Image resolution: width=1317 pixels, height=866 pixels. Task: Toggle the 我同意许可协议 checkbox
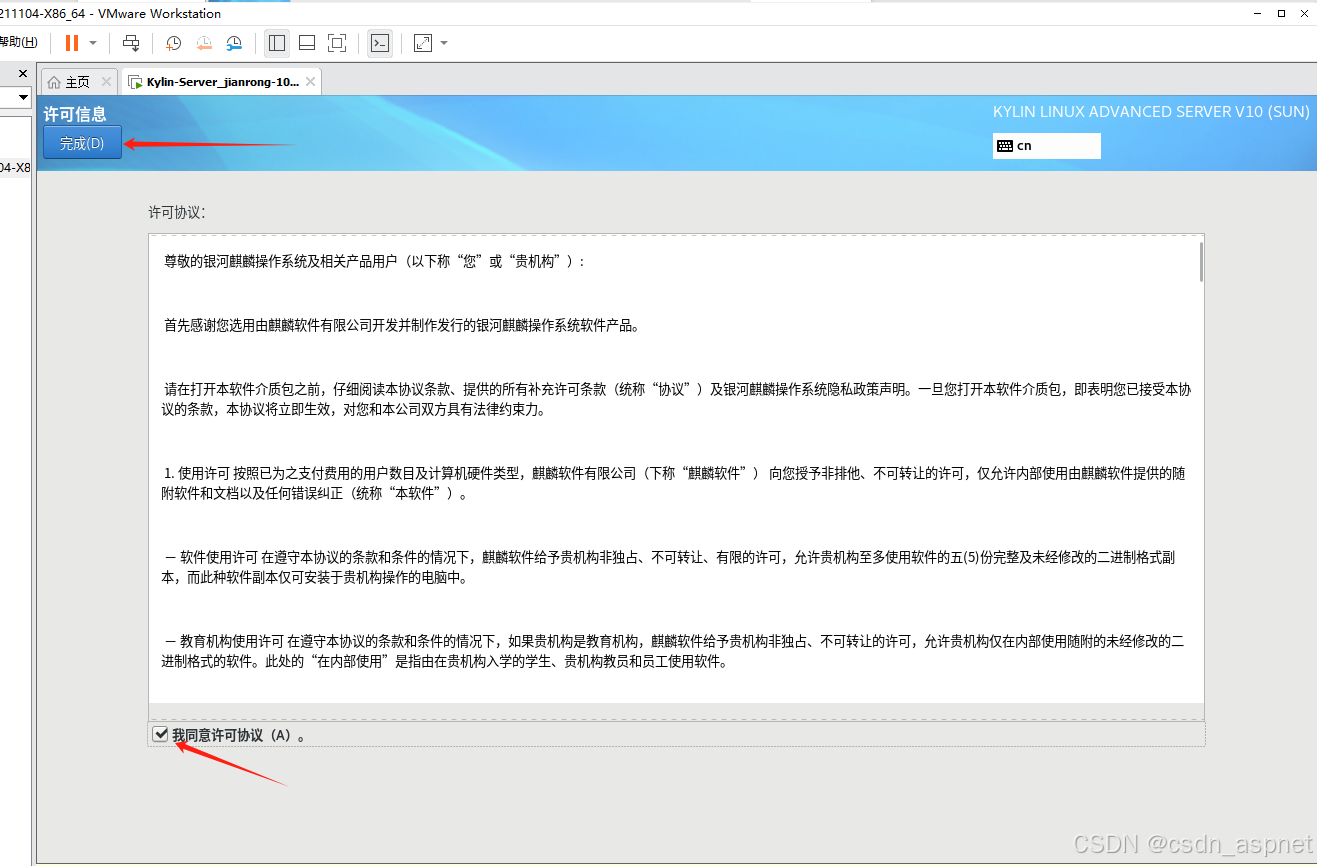point(160,735)
